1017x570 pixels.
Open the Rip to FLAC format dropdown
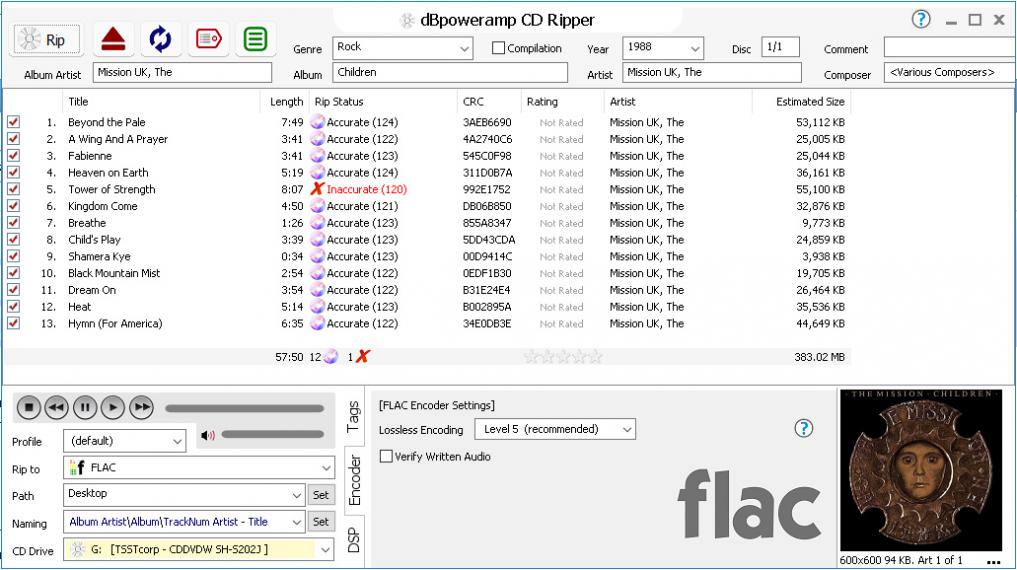tap(199, 467)
